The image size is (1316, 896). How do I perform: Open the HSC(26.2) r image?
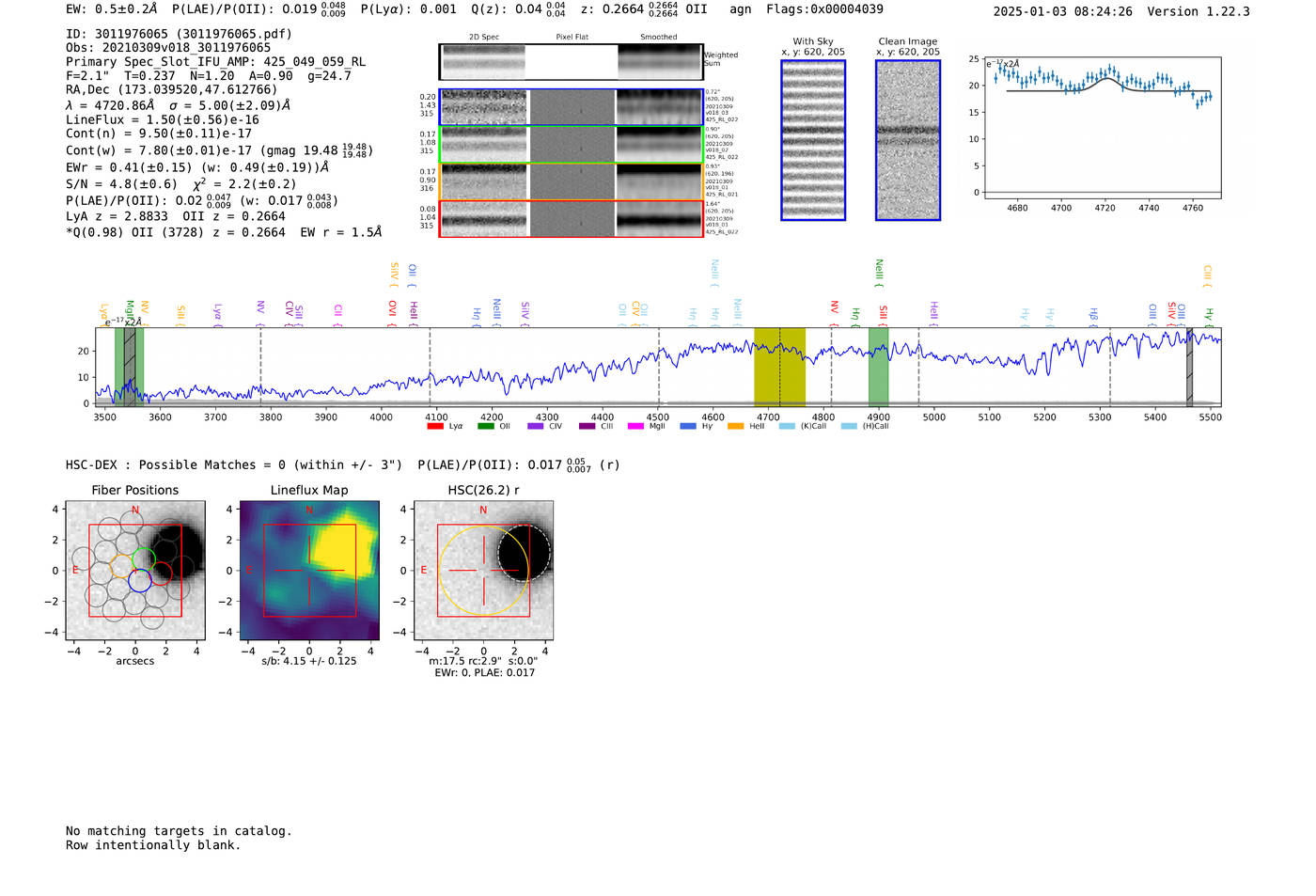[483, 571]
